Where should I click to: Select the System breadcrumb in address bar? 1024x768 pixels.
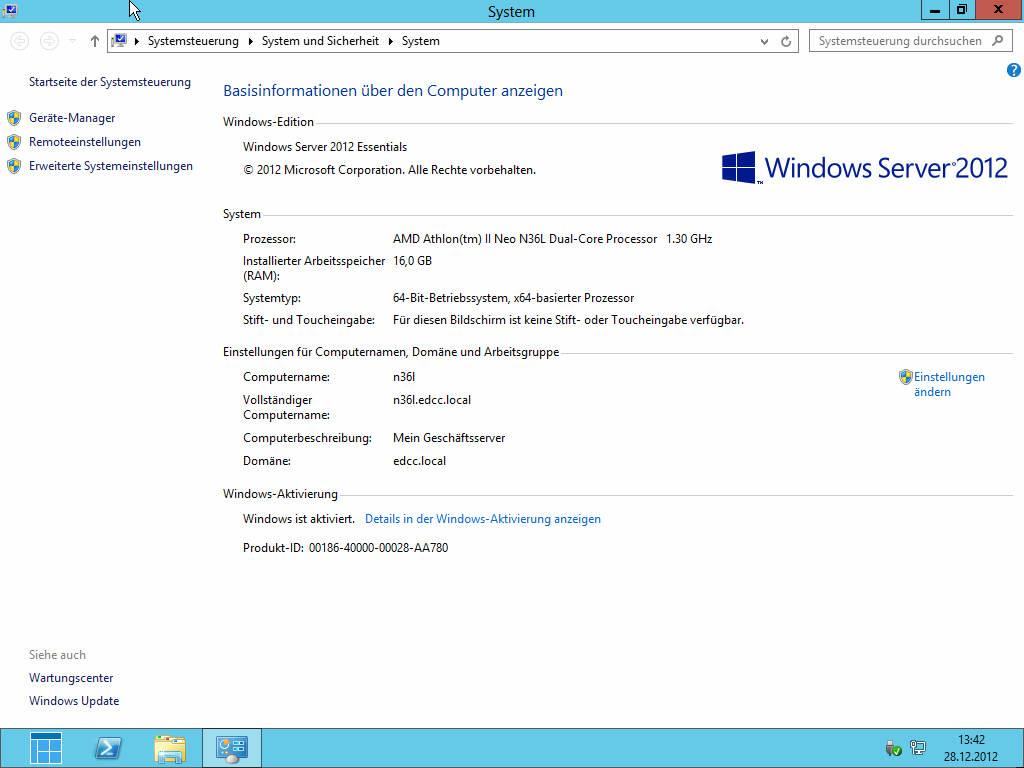[x=421, y=40]
